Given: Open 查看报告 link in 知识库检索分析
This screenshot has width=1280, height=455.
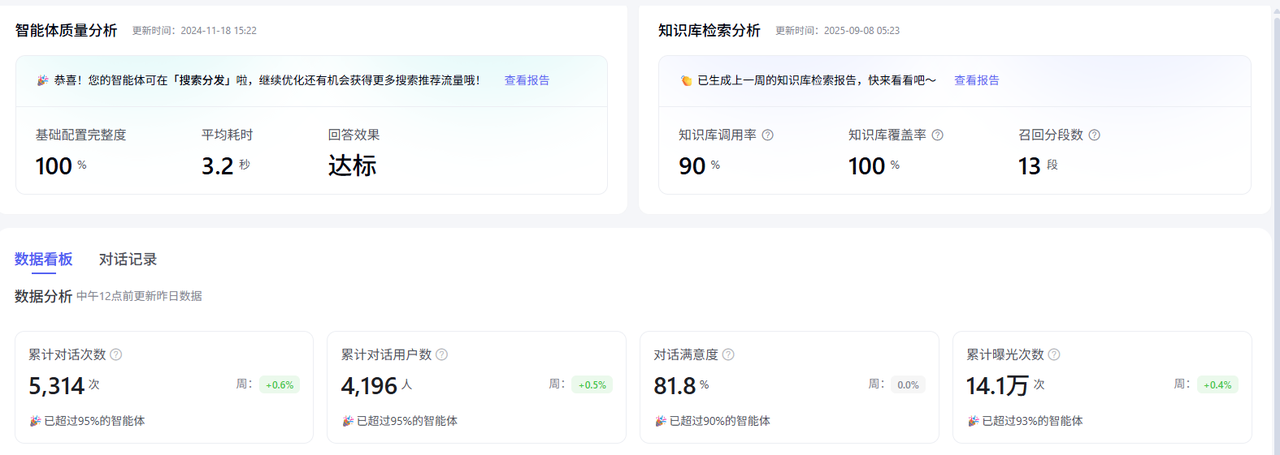Looking at the screenshot, I should [x=976, y=80].
